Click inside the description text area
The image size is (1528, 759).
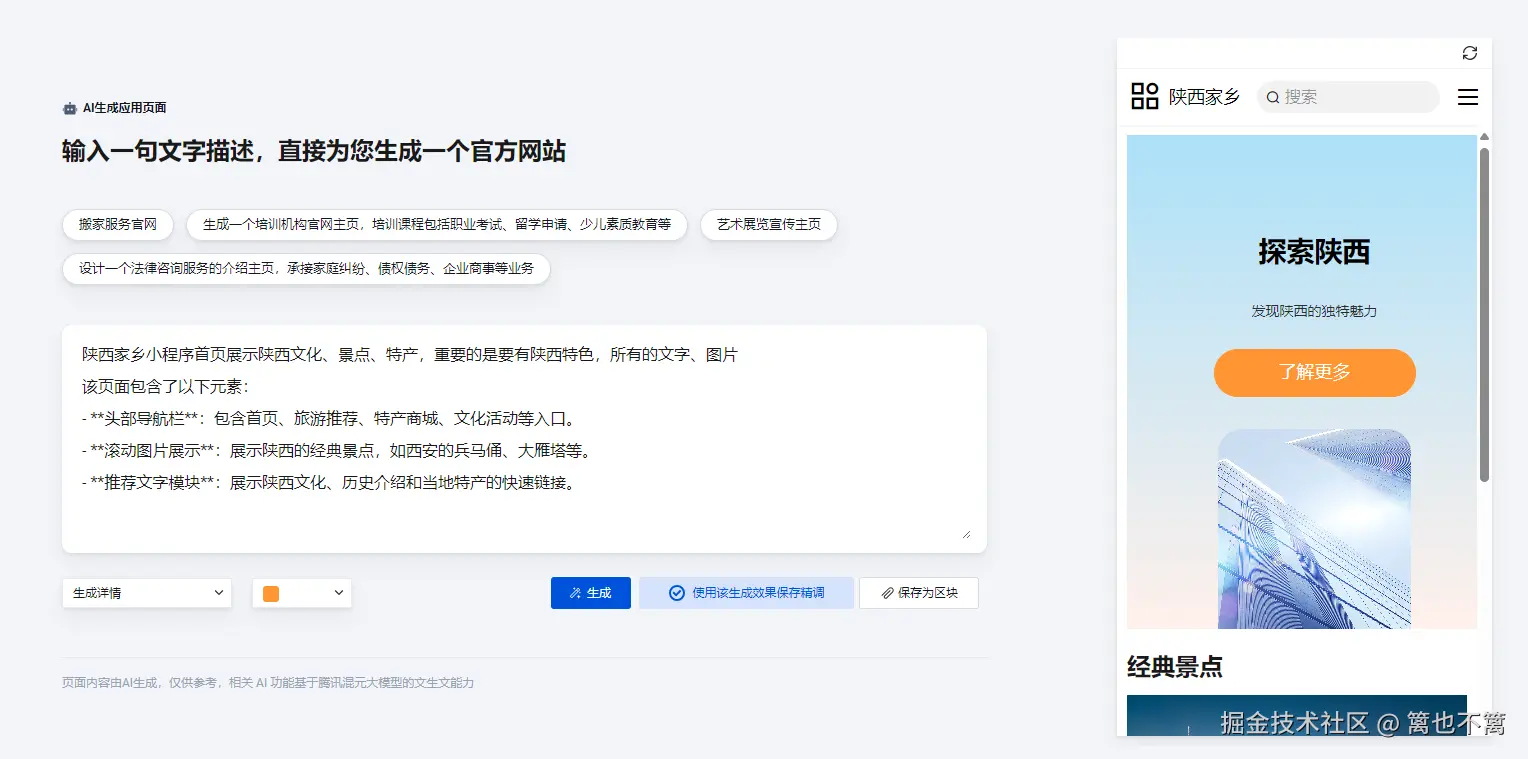coord(524,439)
